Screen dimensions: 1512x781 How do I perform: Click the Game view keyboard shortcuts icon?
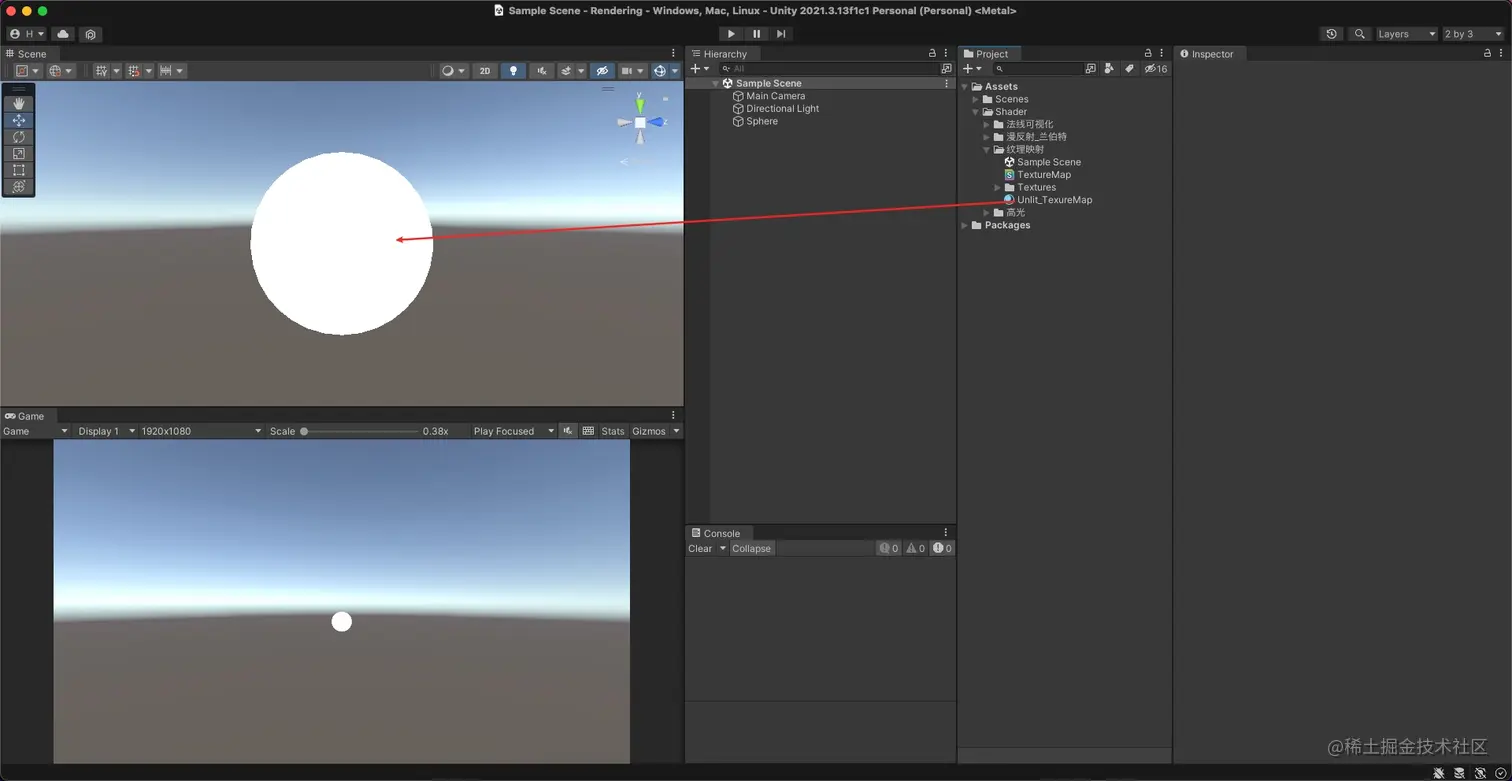pos(588,431)
